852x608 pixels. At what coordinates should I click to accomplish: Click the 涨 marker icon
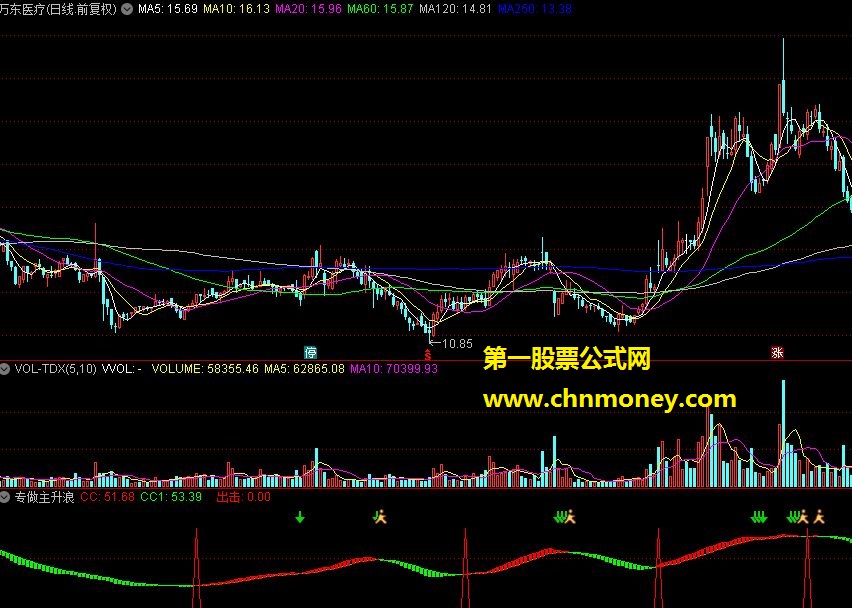[x=777, y=353]
